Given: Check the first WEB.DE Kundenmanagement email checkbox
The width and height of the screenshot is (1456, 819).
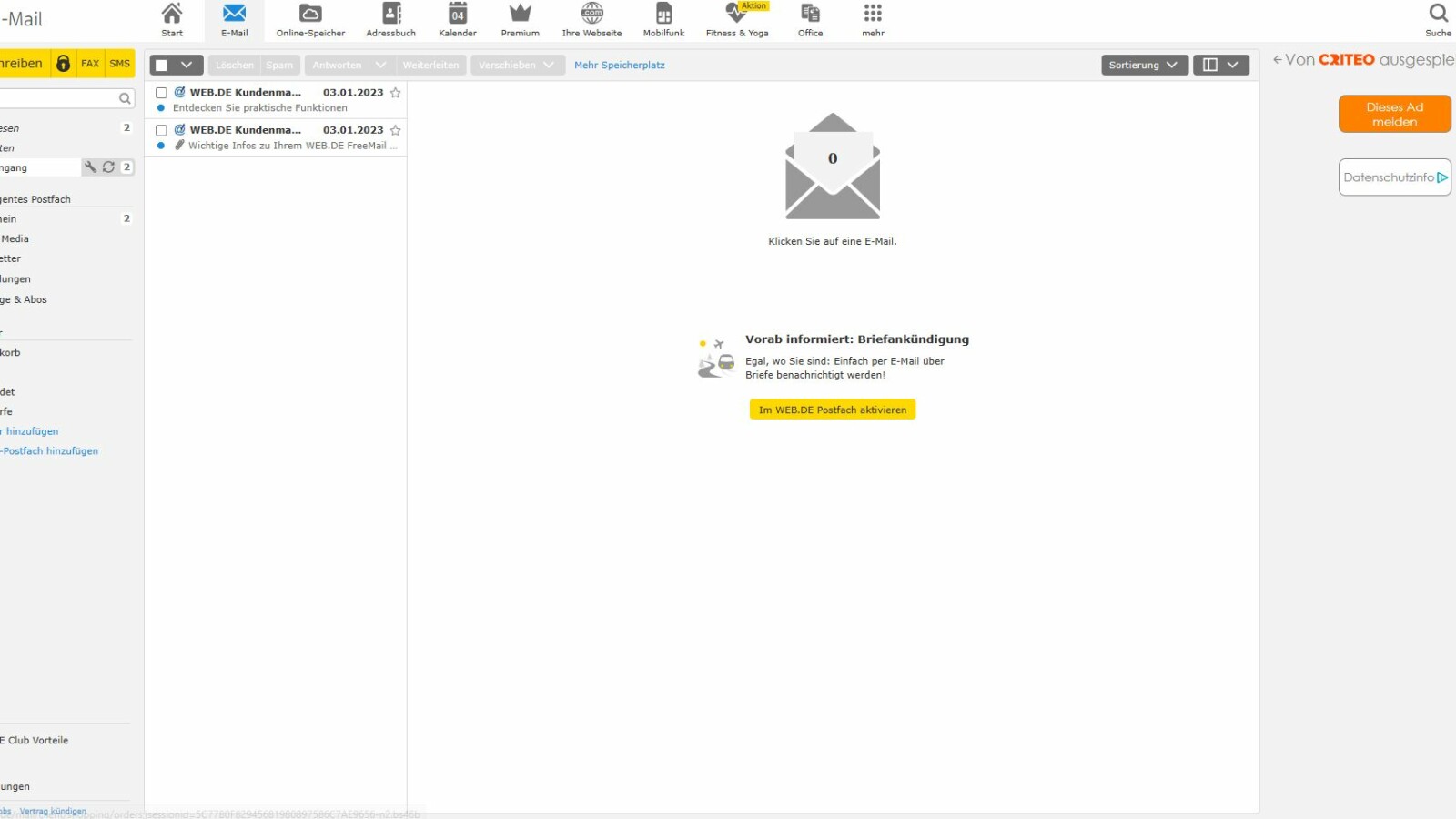Looking at the screenshot, I should click(162, 92).
